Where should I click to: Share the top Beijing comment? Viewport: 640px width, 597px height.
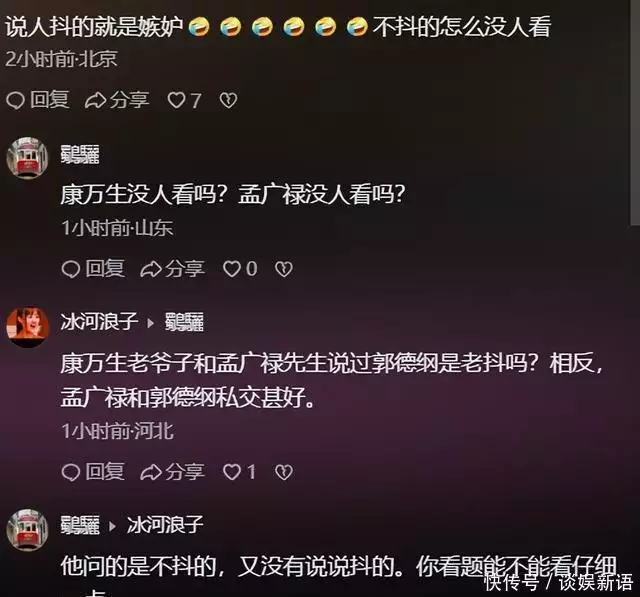coord(117,100)
